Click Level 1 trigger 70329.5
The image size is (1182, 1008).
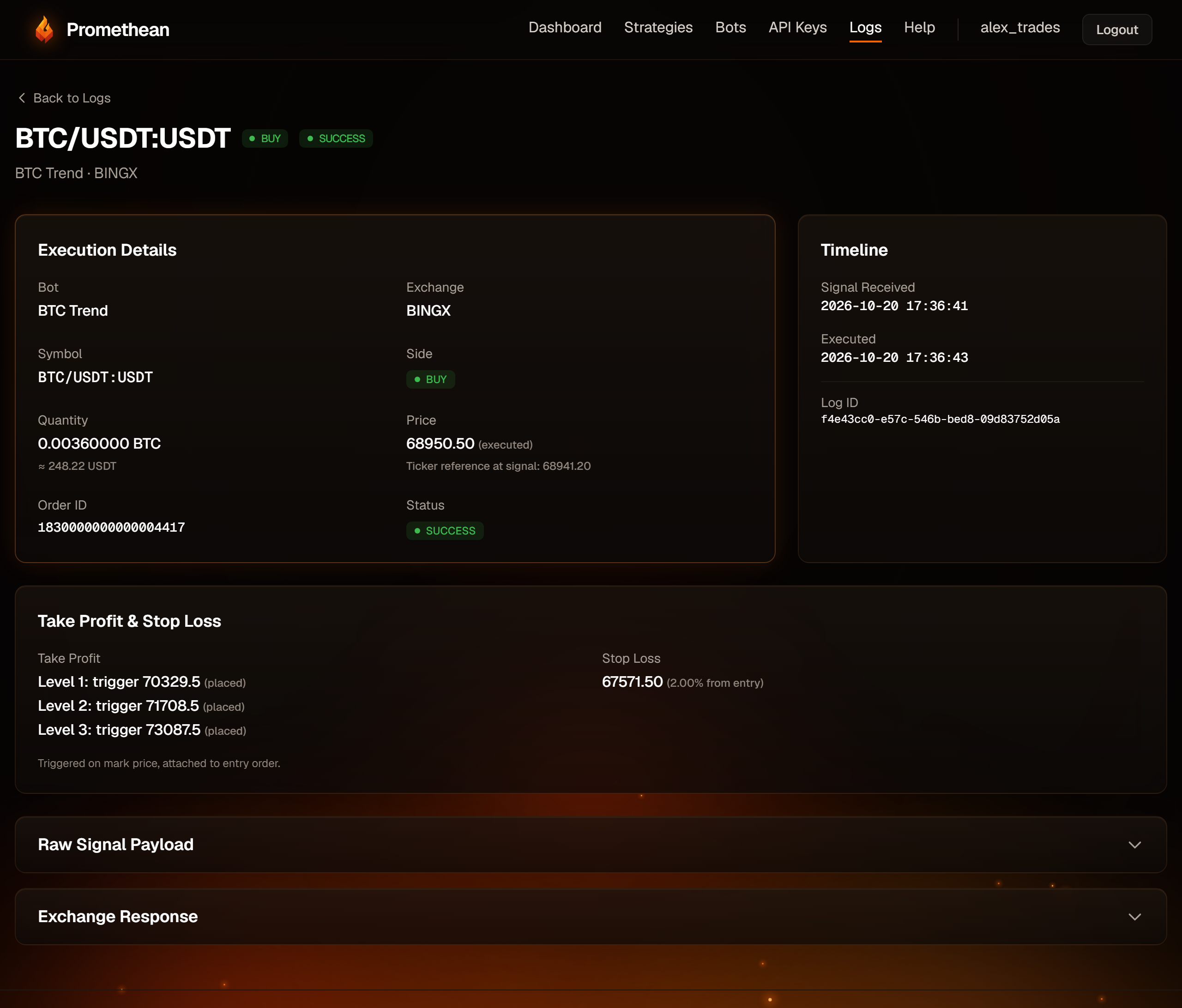click(119, 682)
